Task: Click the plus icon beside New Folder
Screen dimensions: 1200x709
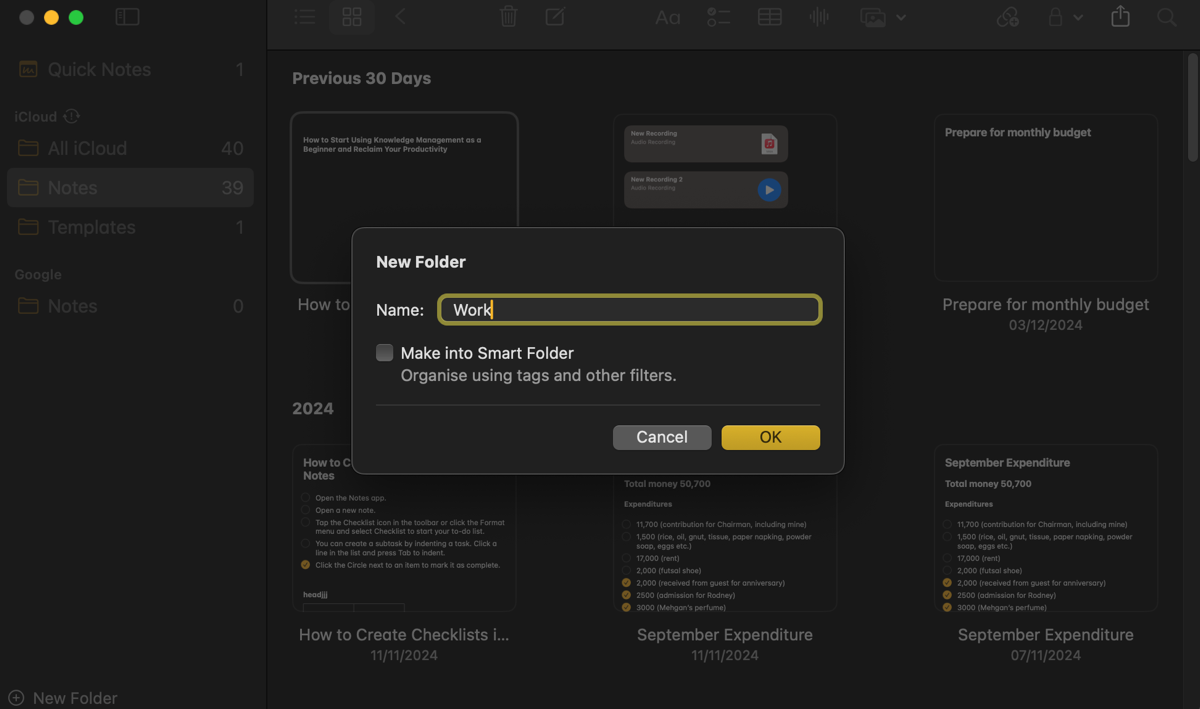Action: [x=16, y=698]
